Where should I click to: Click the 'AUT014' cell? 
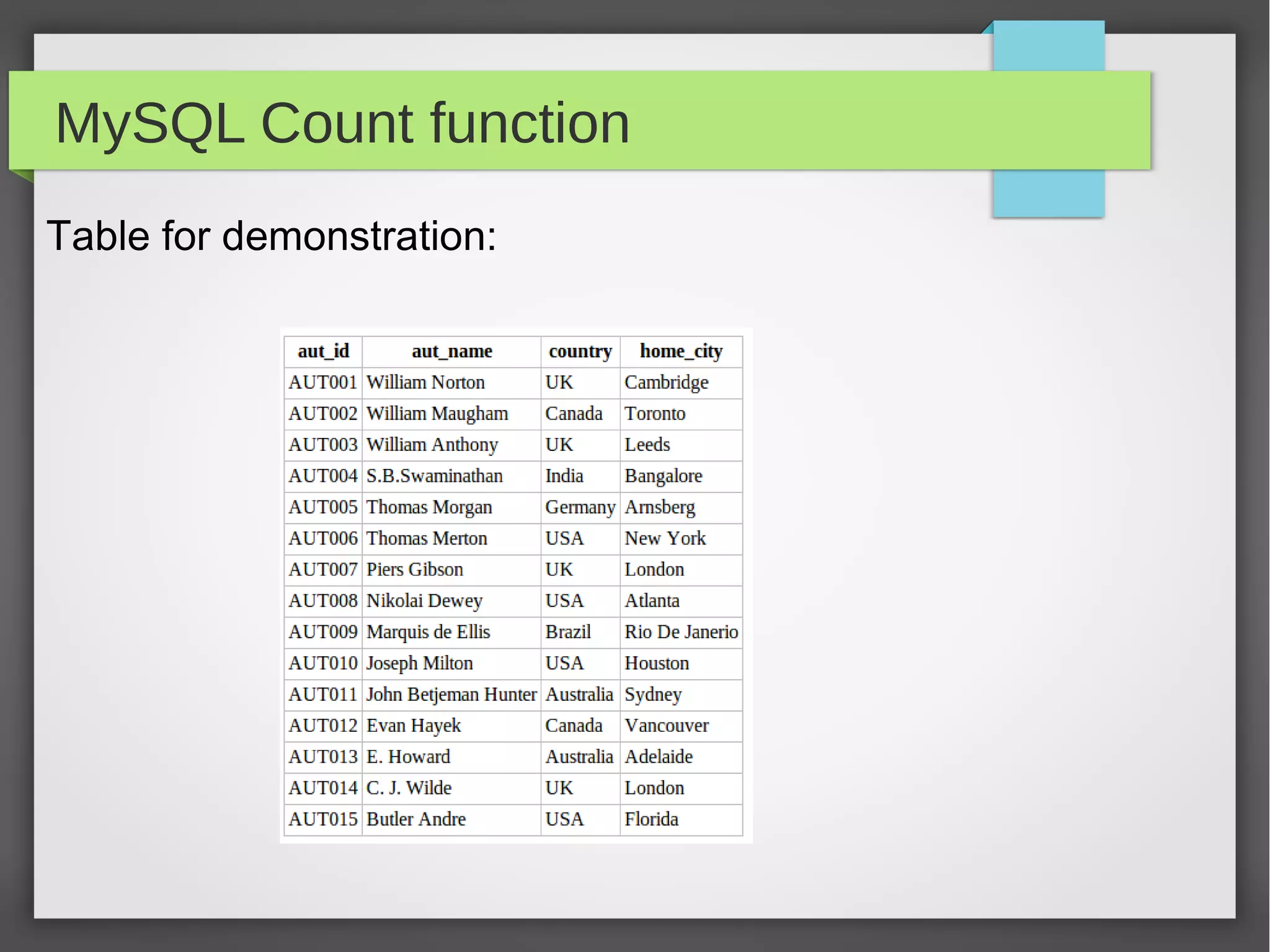323,788
